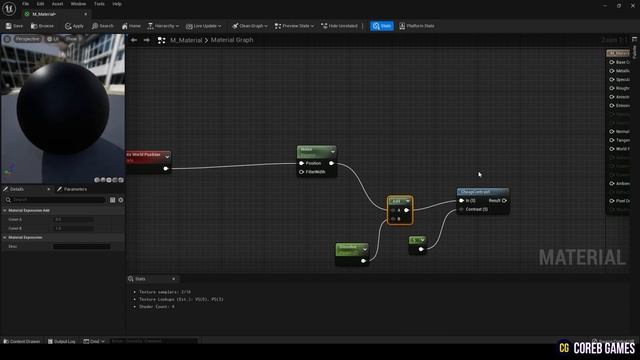
Task: Click Browse in the toolbar
Action: point(42,26)
